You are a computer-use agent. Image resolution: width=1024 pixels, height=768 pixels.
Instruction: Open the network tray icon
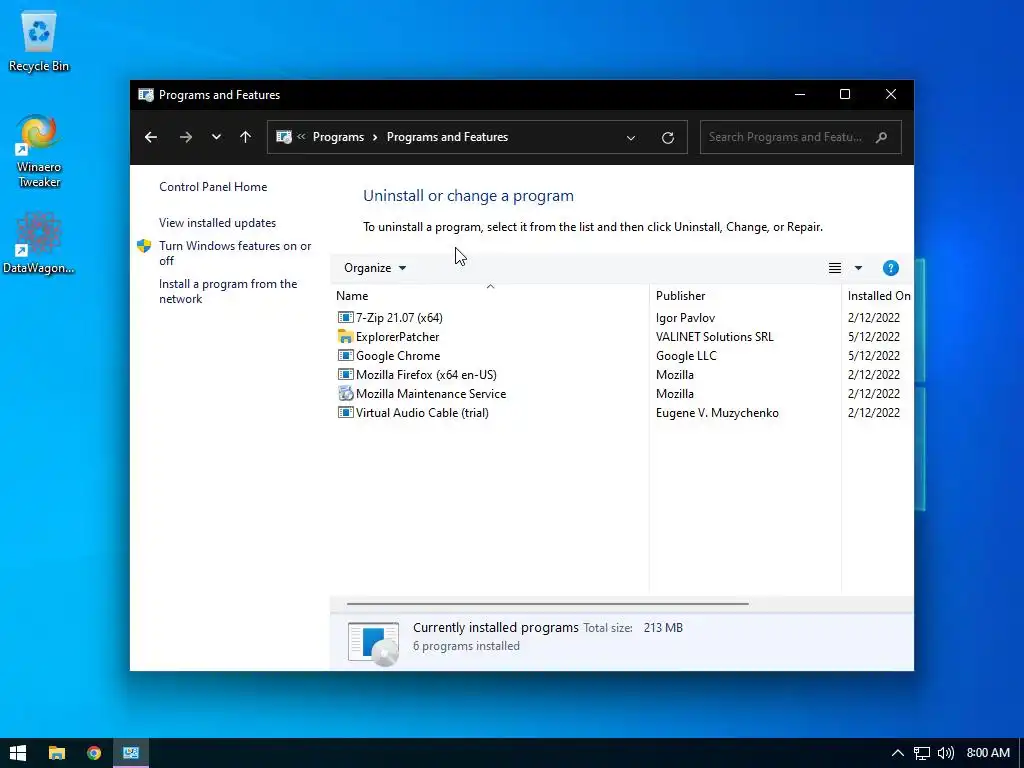[921, 753]
